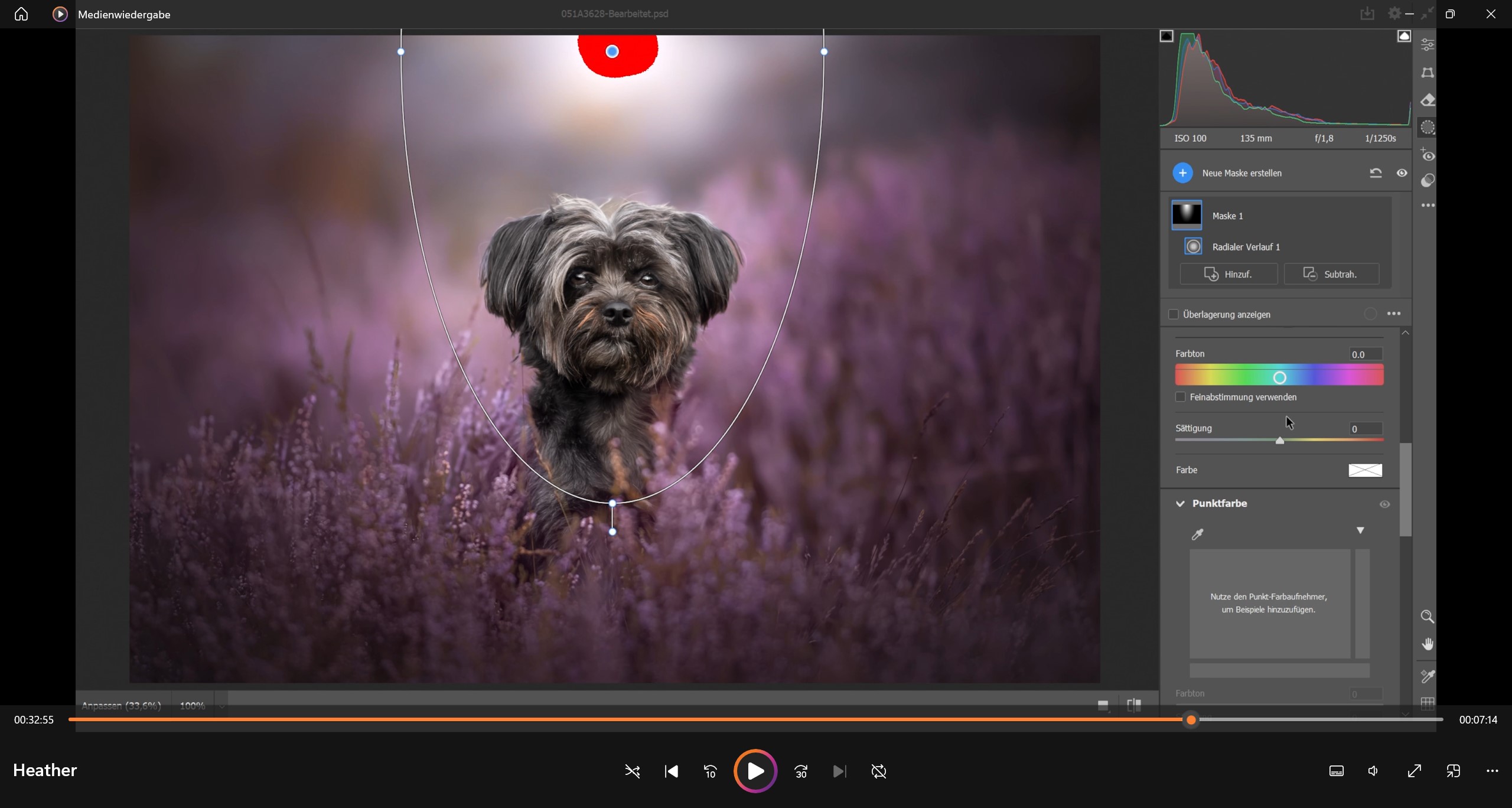
Task: Select the hand pan tool
Action: 1427,644
